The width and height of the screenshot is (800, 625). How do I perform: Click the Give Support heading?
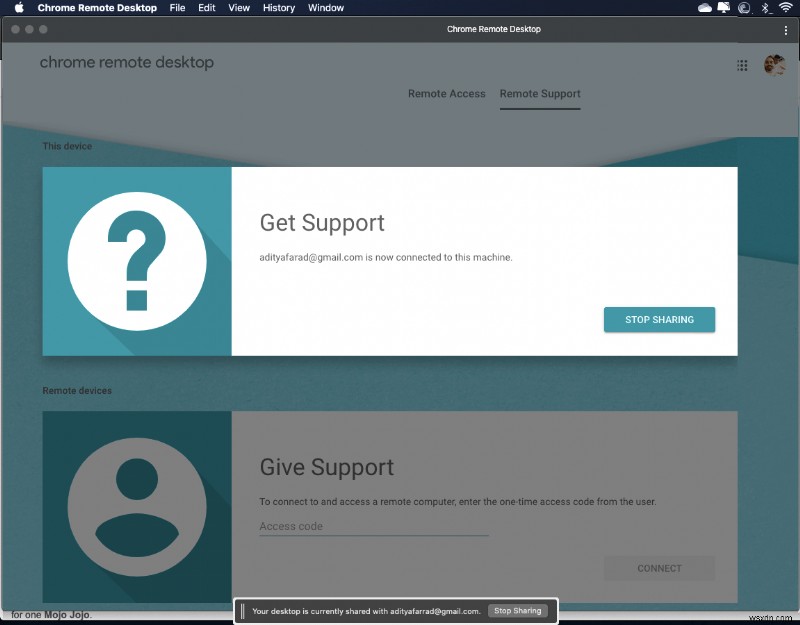(327, 467)
